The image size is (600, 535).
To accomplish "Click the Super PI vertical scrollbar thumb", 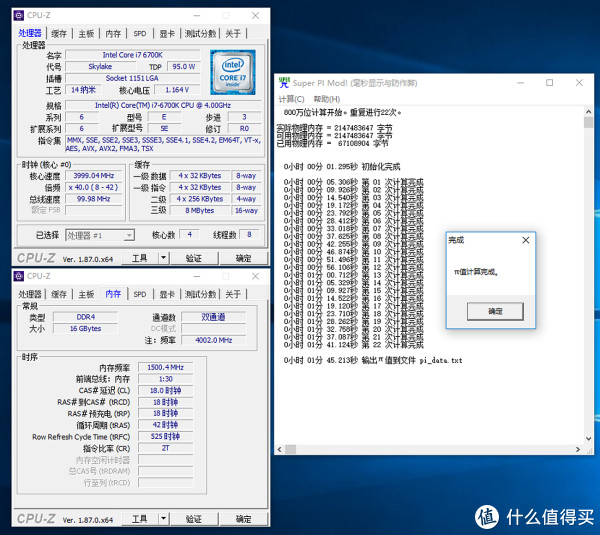I will tap(589, 122).
